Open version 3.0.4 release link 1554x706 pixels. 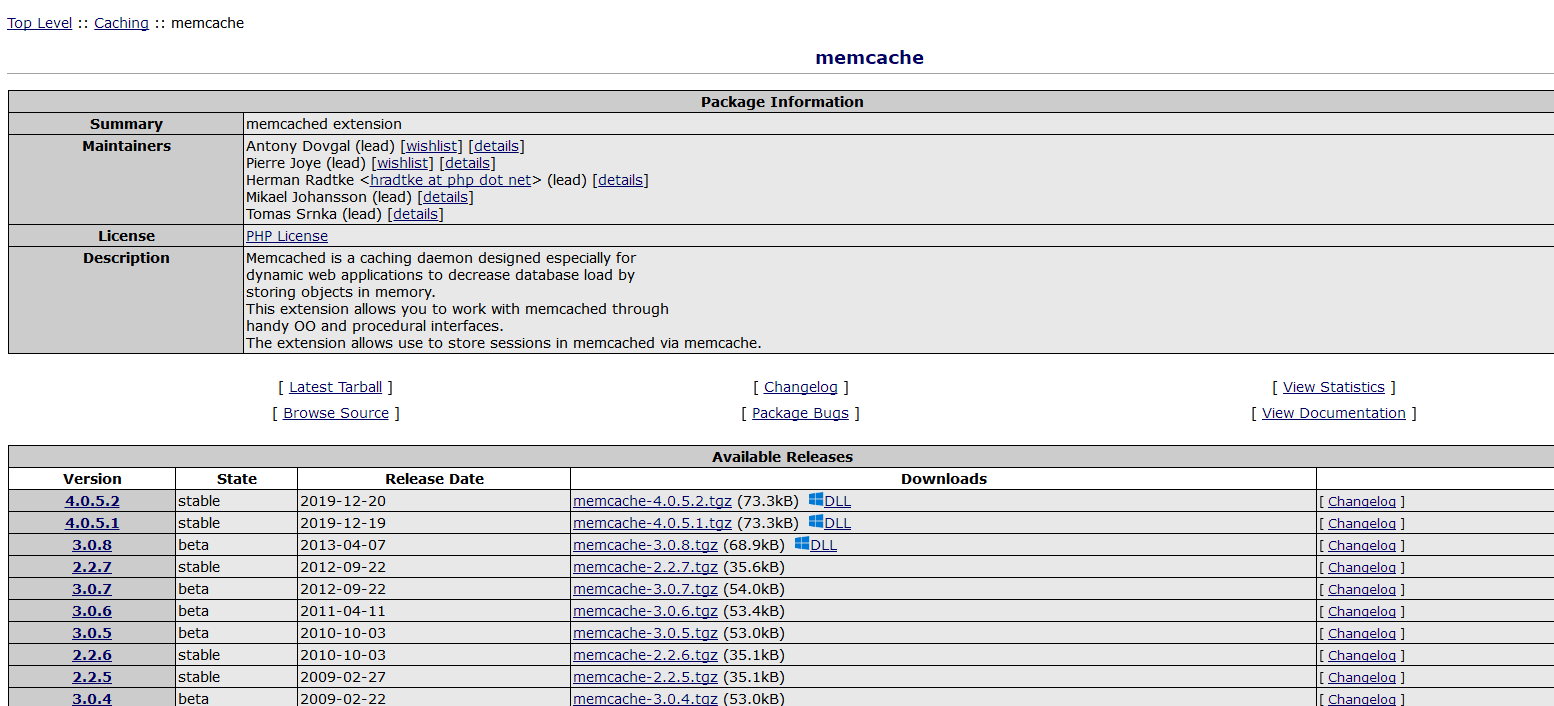pyautogui.click(x=92, y=698)
